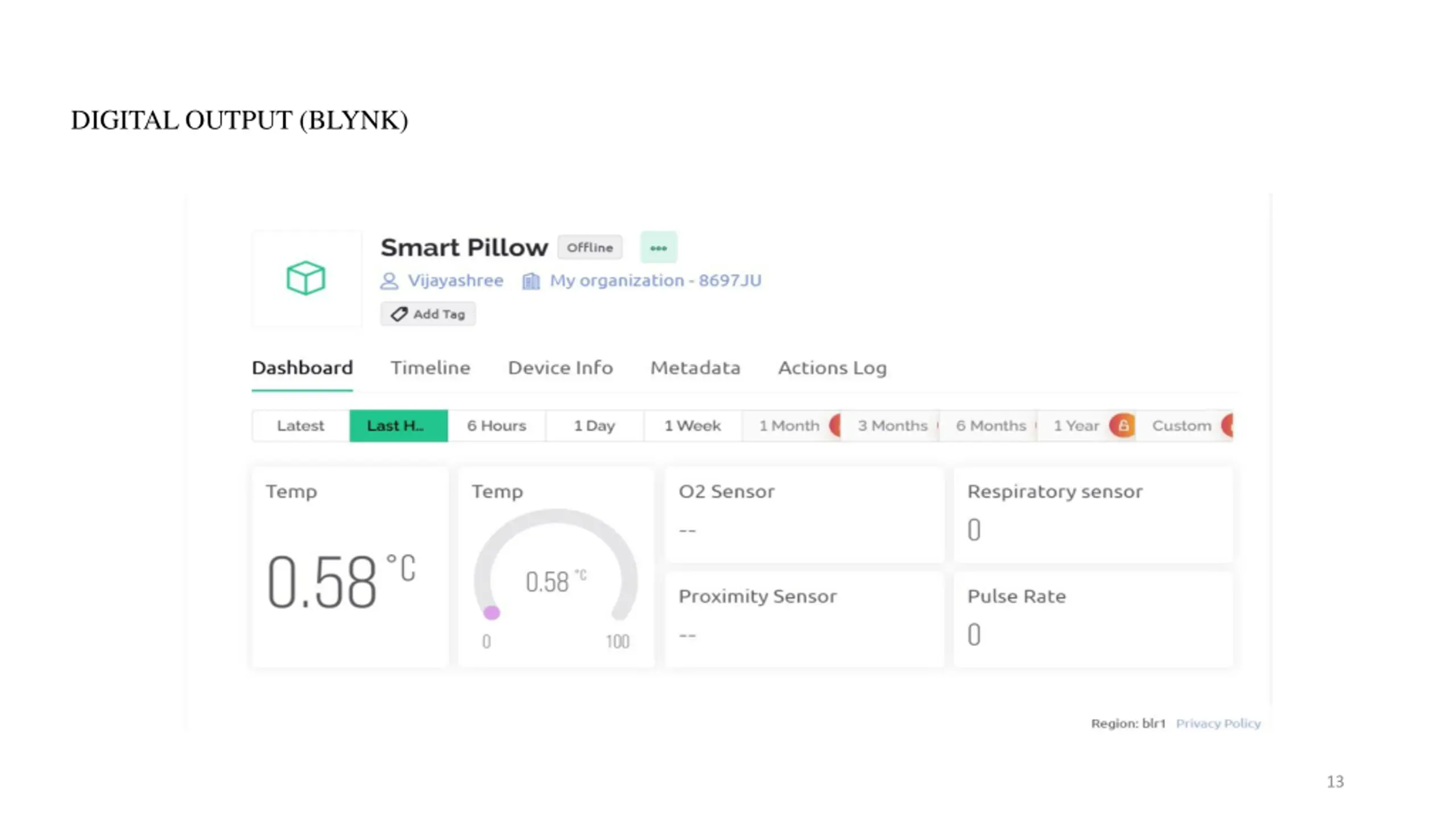Click the green cube device icon
Image resolution: width=1456 pixels, height=819 pixels.
(305, 278)
